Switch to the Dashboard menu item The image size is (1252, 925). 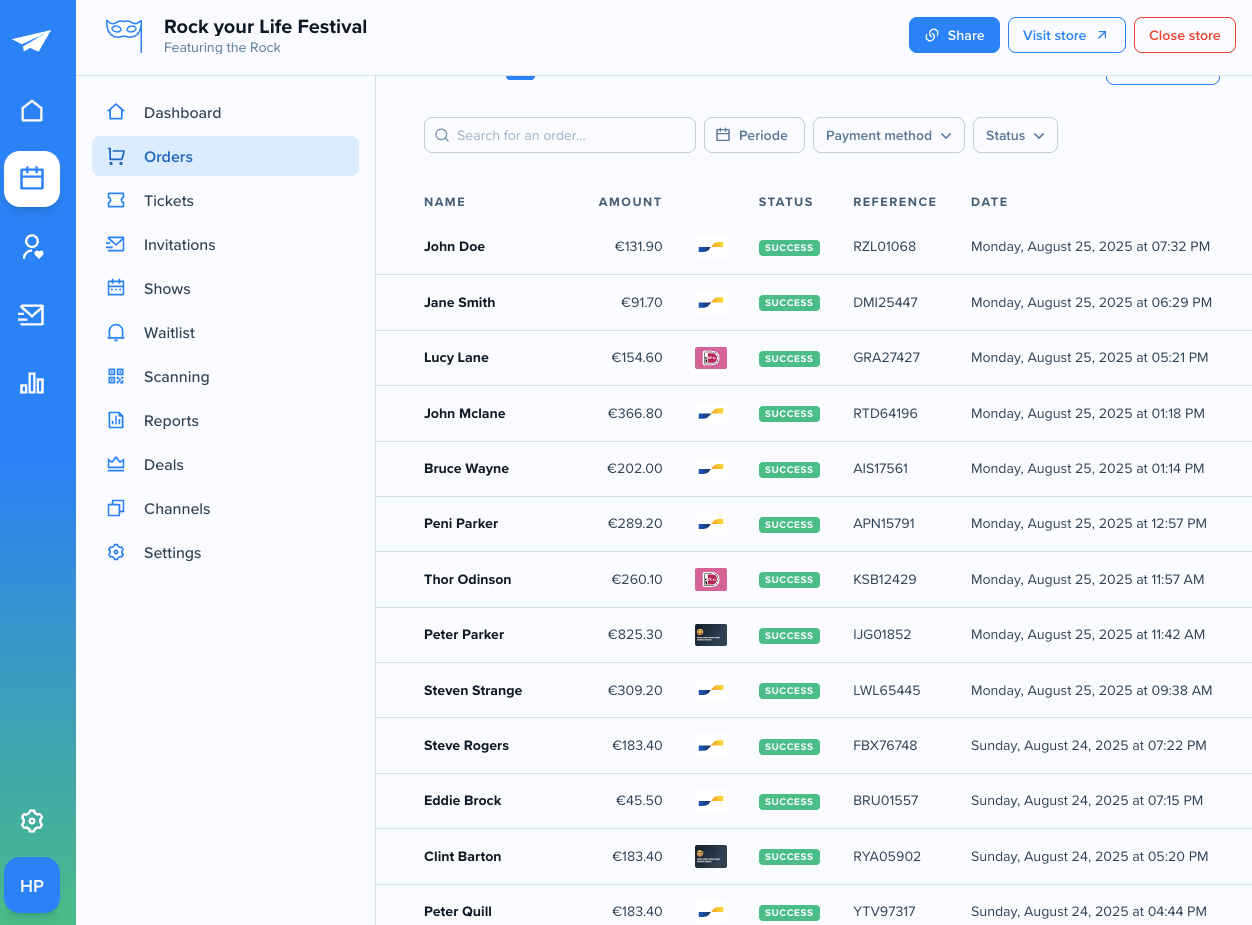pos(182,112)
